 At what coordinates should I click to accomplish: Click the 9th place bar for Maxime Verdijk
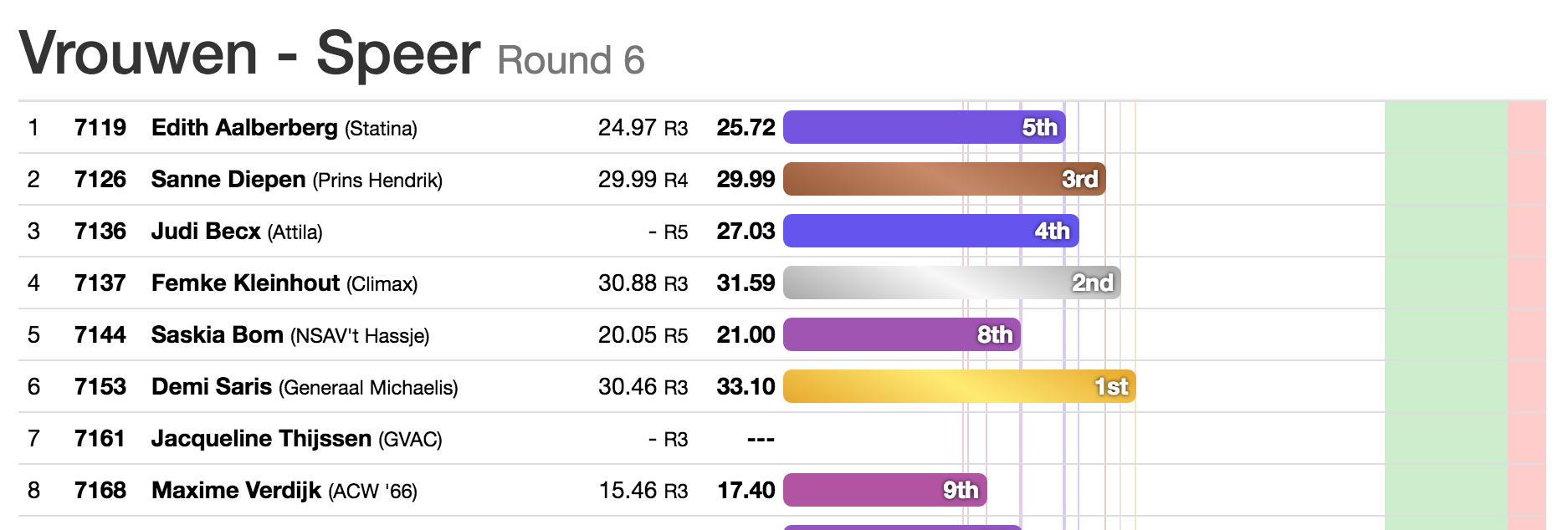tap(884, 490)
